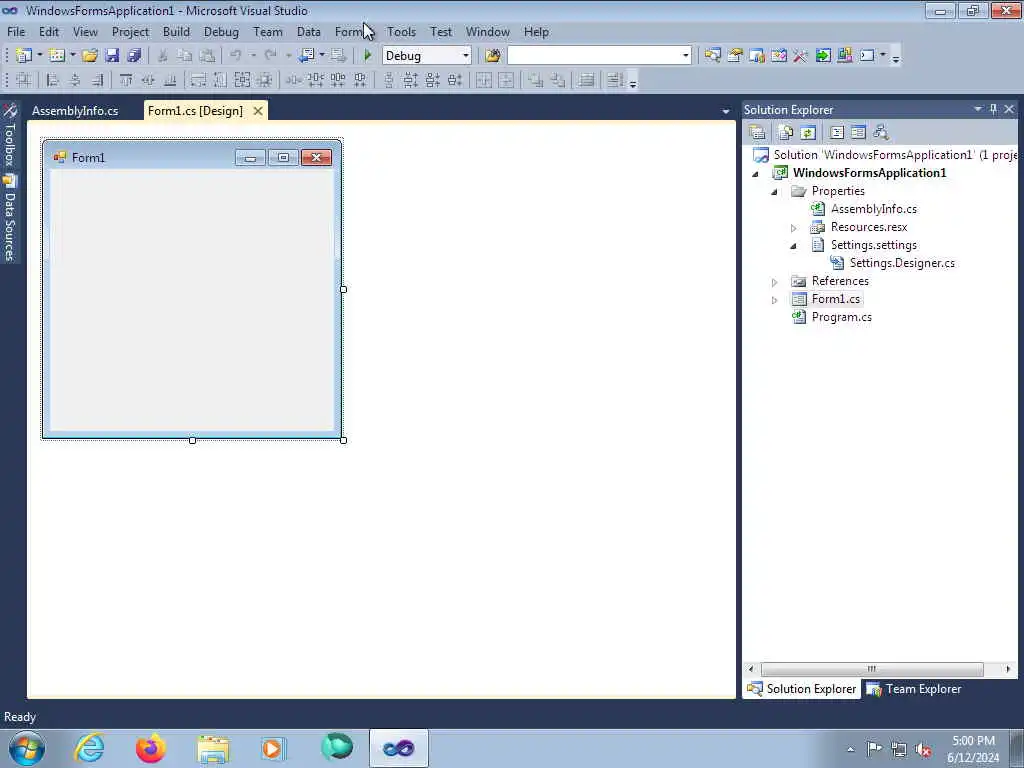Click the Solution Explorer horizontal scrollbar thumb

point(872,669)
